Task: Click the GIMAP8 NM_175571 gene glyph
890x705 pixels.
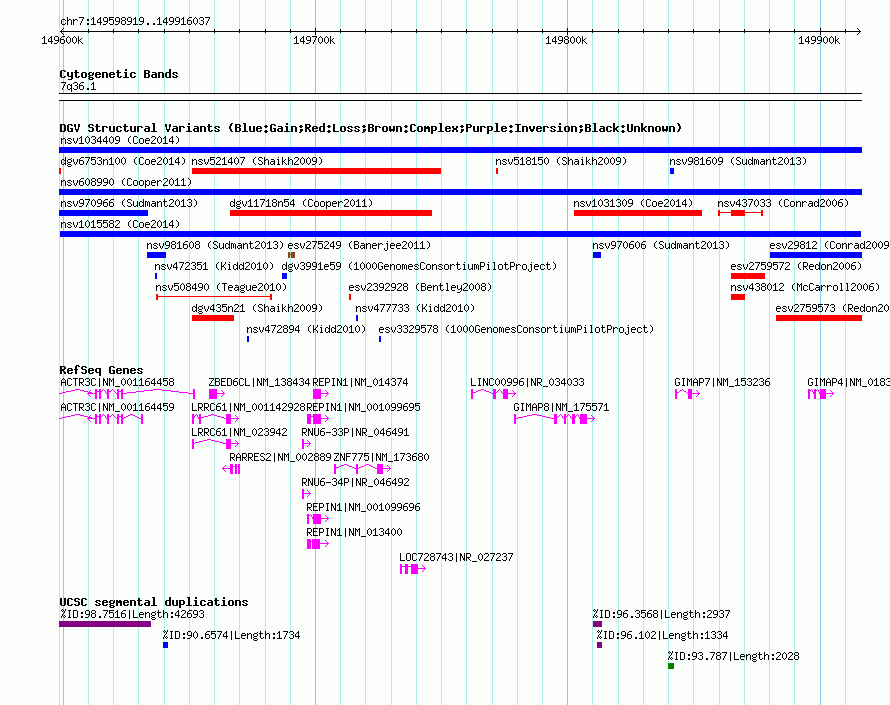Action: point(555,419)
